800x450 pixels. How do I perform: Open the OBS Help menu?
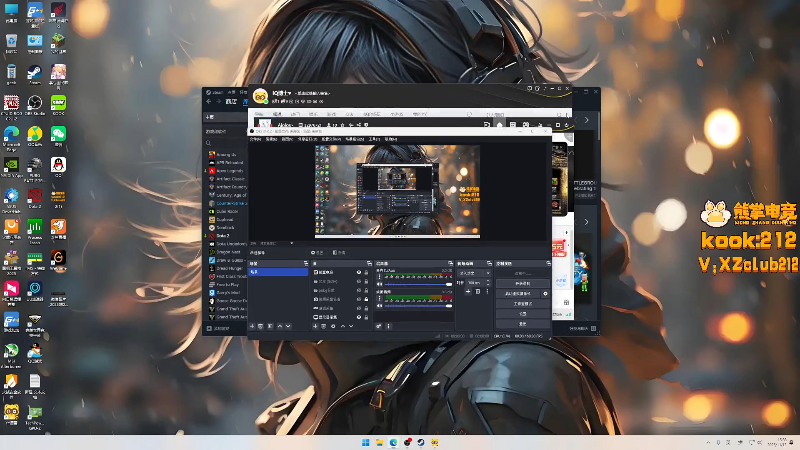tap(391, 139)
